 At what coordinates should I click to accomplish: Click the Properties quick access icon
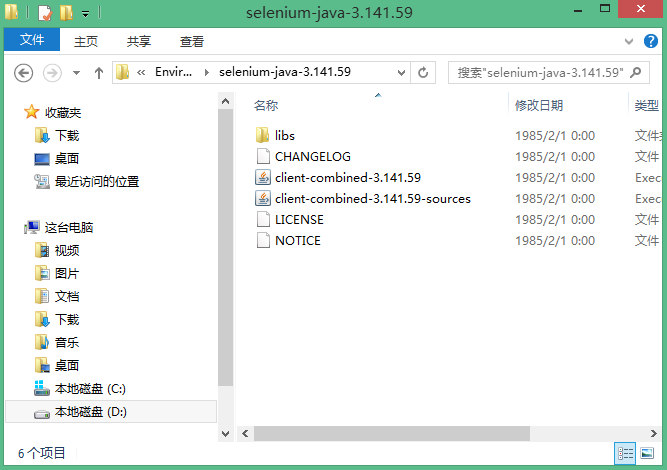tap(45, 12)
